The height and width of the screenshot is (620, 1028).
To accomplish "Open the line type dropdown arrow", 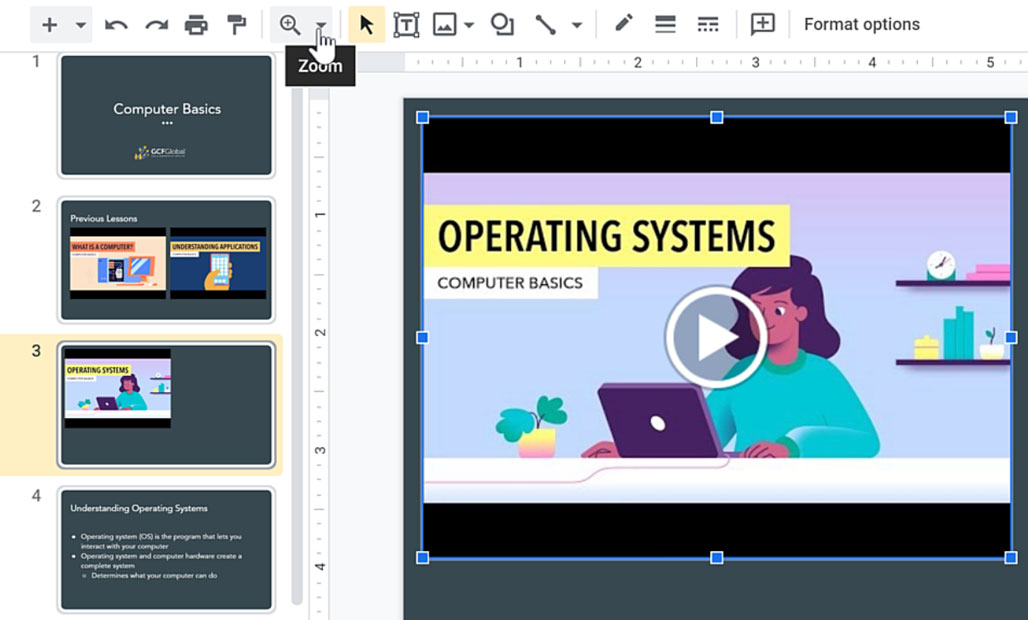I will pos(576,26).
